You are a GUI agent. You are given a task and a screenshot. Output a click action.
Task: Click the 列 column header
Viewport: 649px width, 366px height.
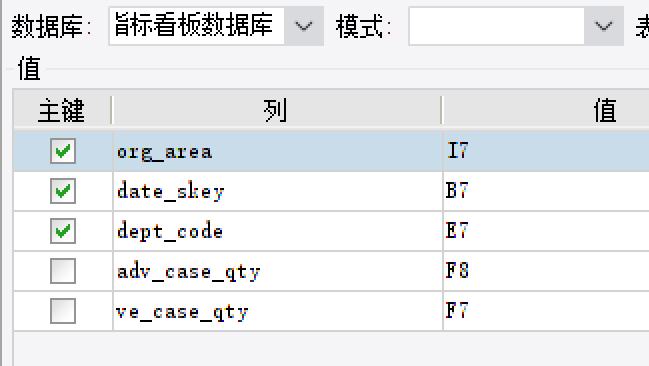point(276,110)
